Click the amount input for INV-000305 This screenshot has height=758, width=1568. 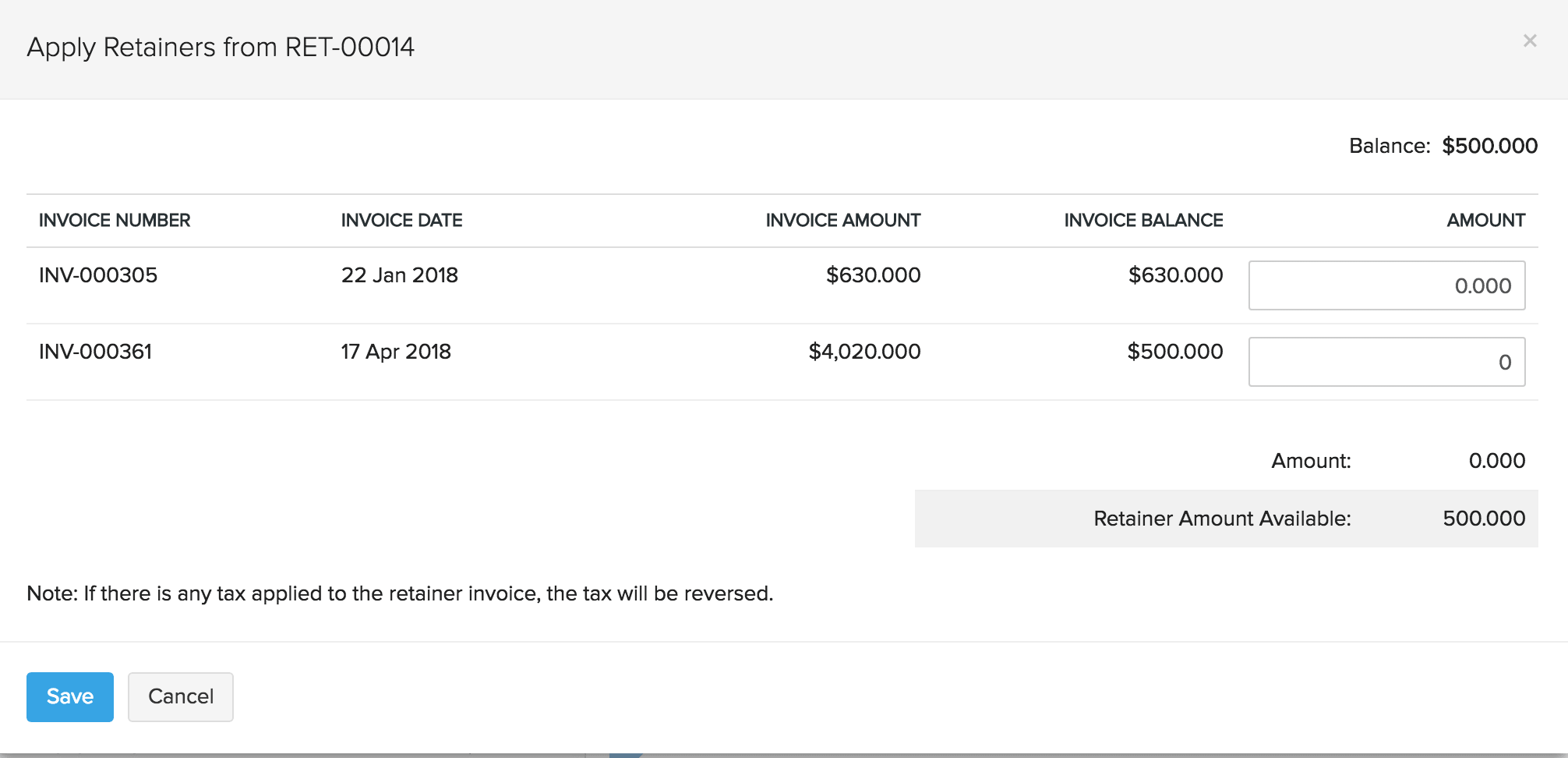[x=1387, y=285]
